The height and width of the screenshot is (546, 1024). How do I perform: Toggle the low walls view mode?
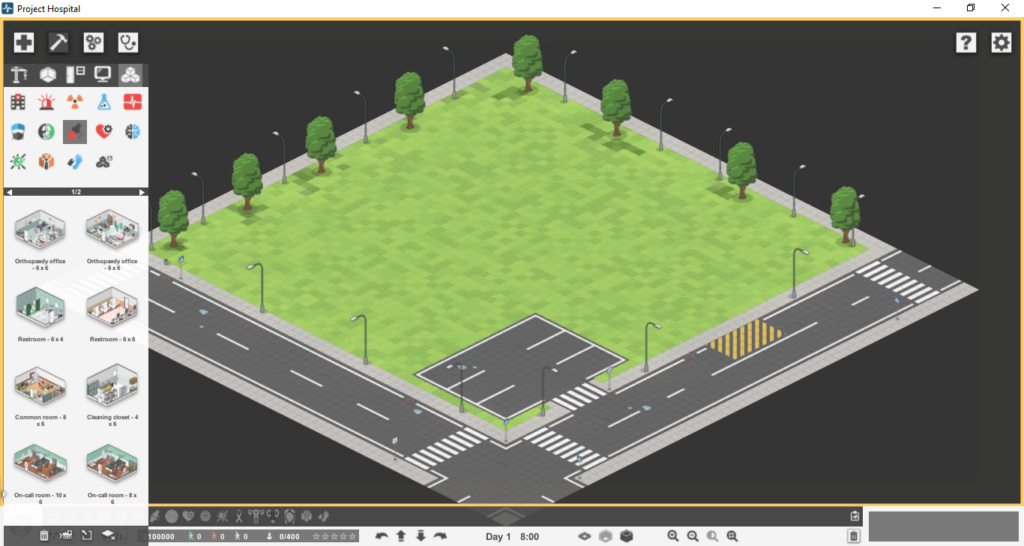(605, 536)
